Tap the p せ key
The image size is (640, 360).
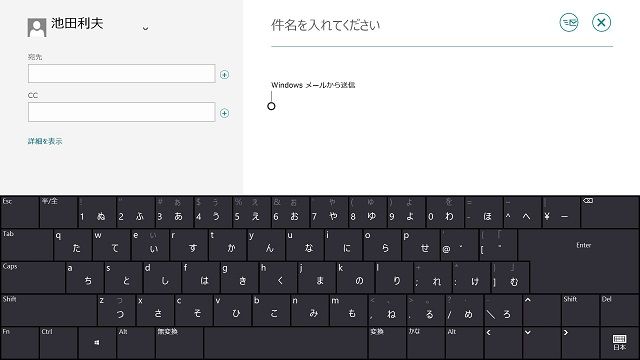420,244
